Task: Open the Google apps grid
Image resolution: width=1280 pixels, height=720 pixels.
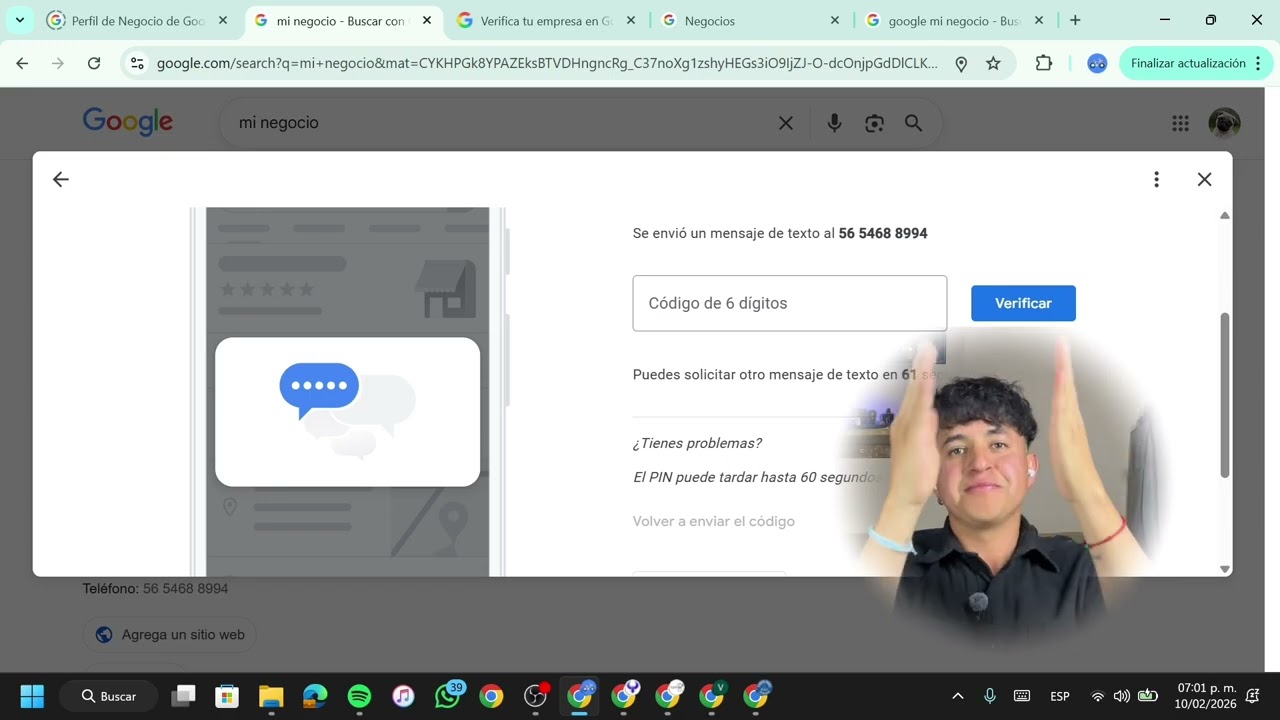Action: point(1180,123)
